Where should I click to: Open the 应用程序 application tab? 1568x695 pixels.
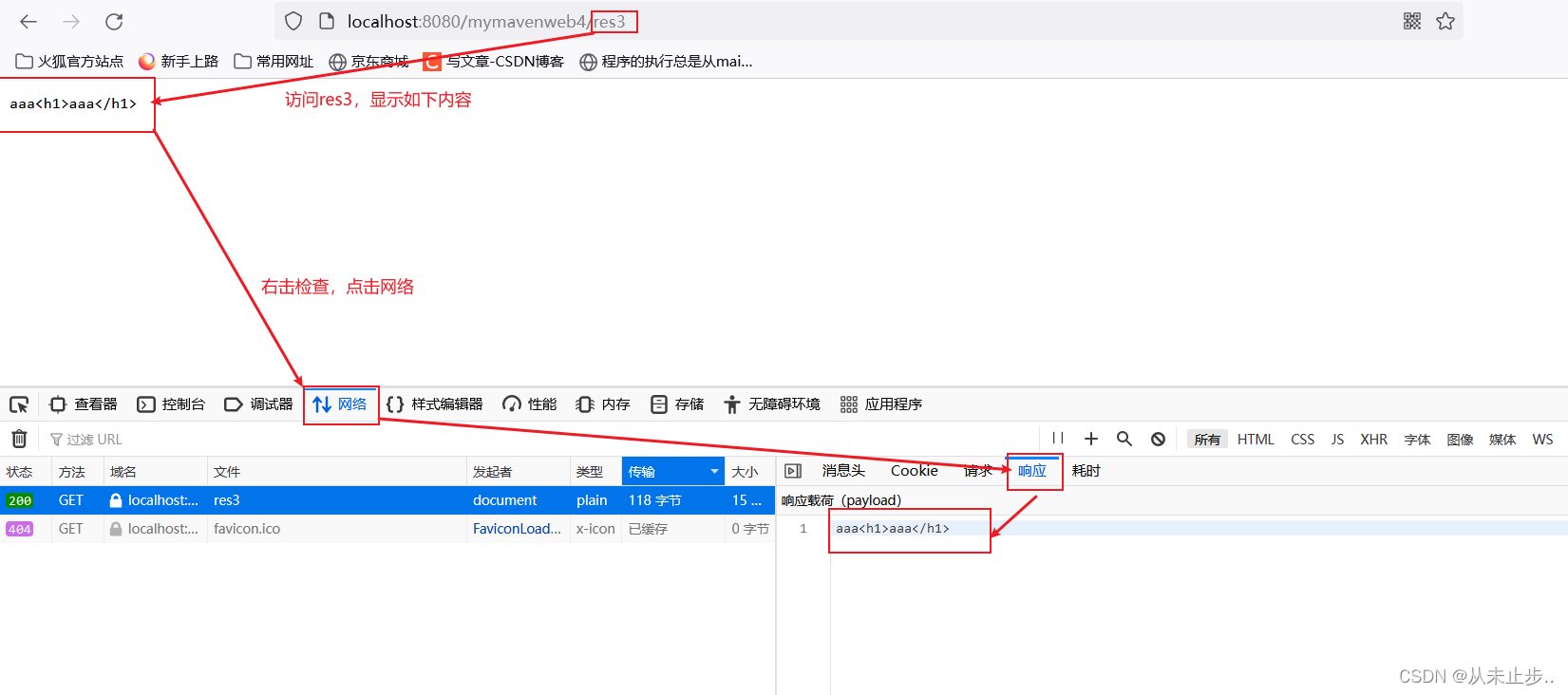881,404
